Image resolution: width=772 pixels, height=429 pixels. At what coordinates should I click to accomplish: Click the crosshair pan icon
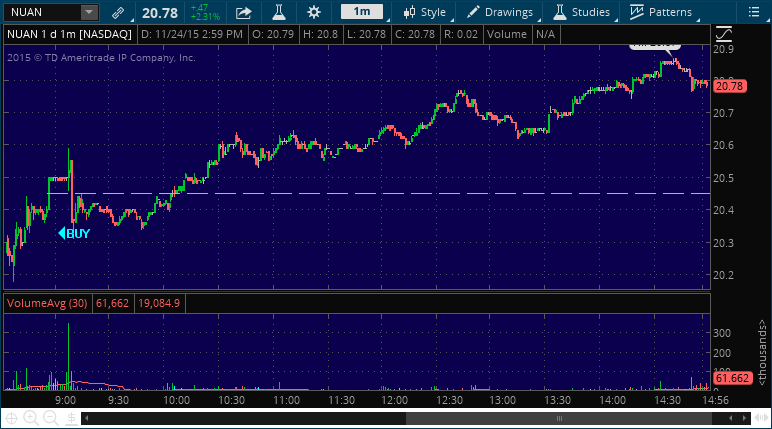[11, 419]
